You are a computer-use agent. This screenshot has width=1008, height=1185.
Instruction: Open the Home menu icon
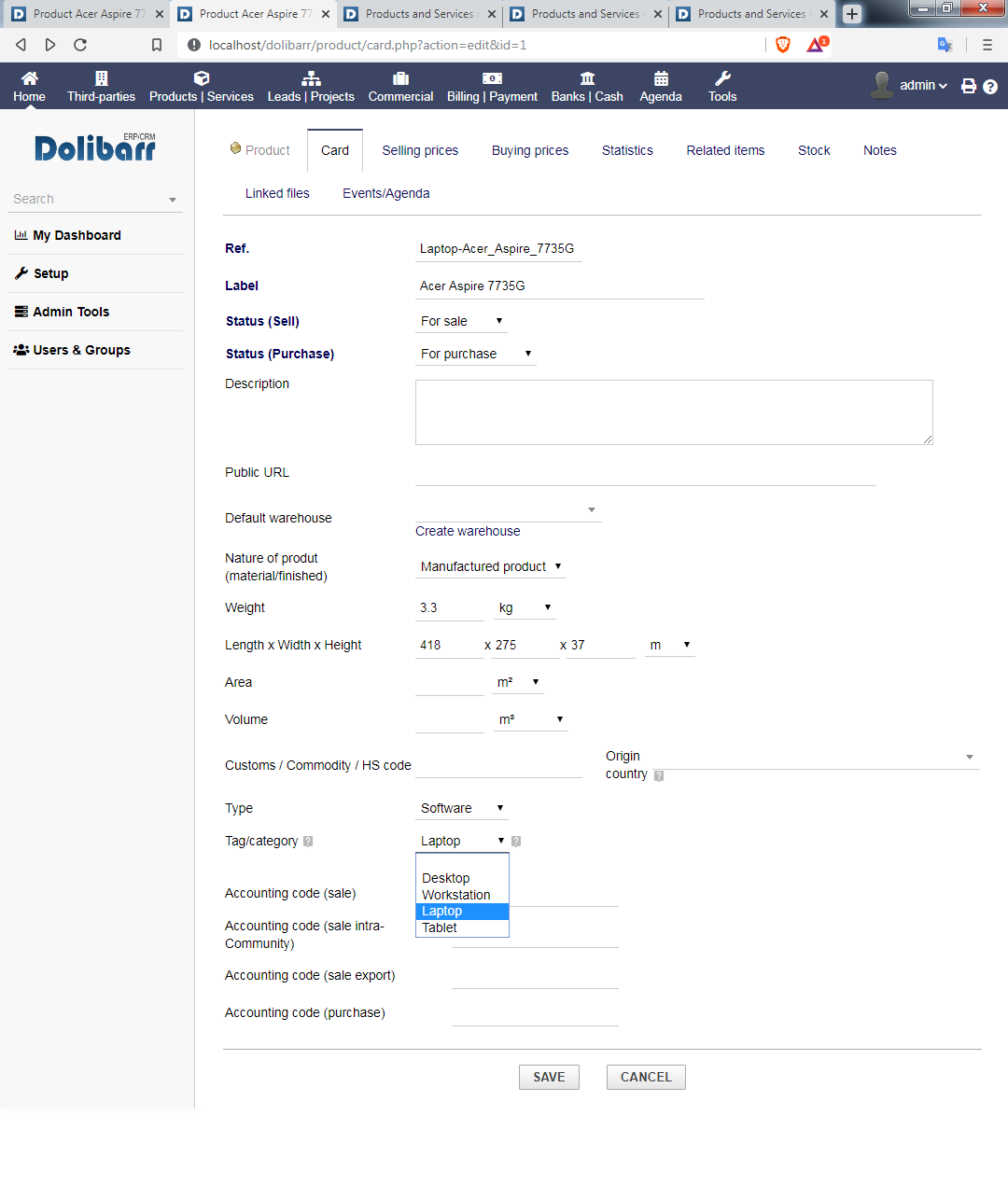(30, 78)
